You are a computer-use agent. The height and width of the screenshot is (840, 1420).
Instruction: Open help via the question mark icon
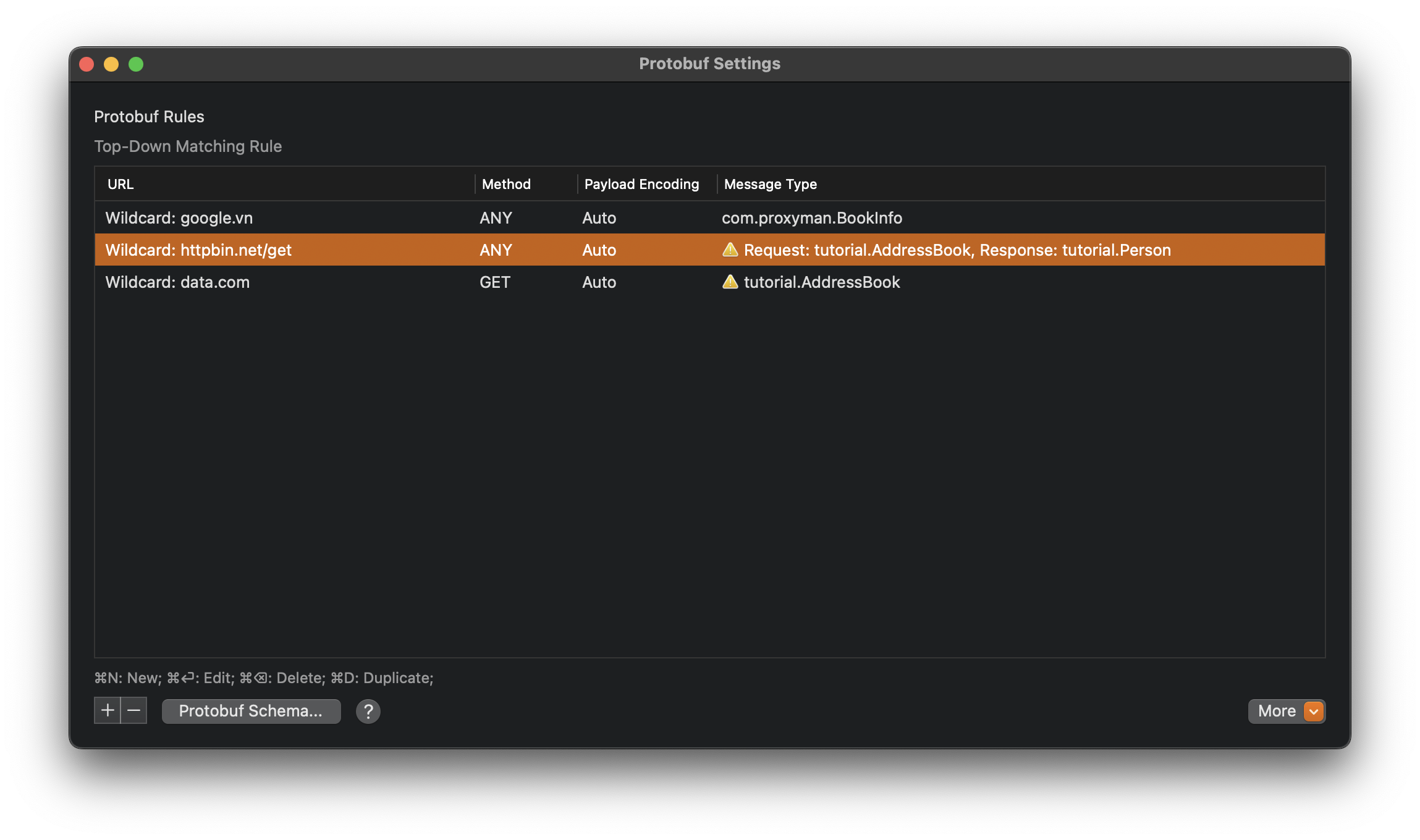tap(368, 711)
